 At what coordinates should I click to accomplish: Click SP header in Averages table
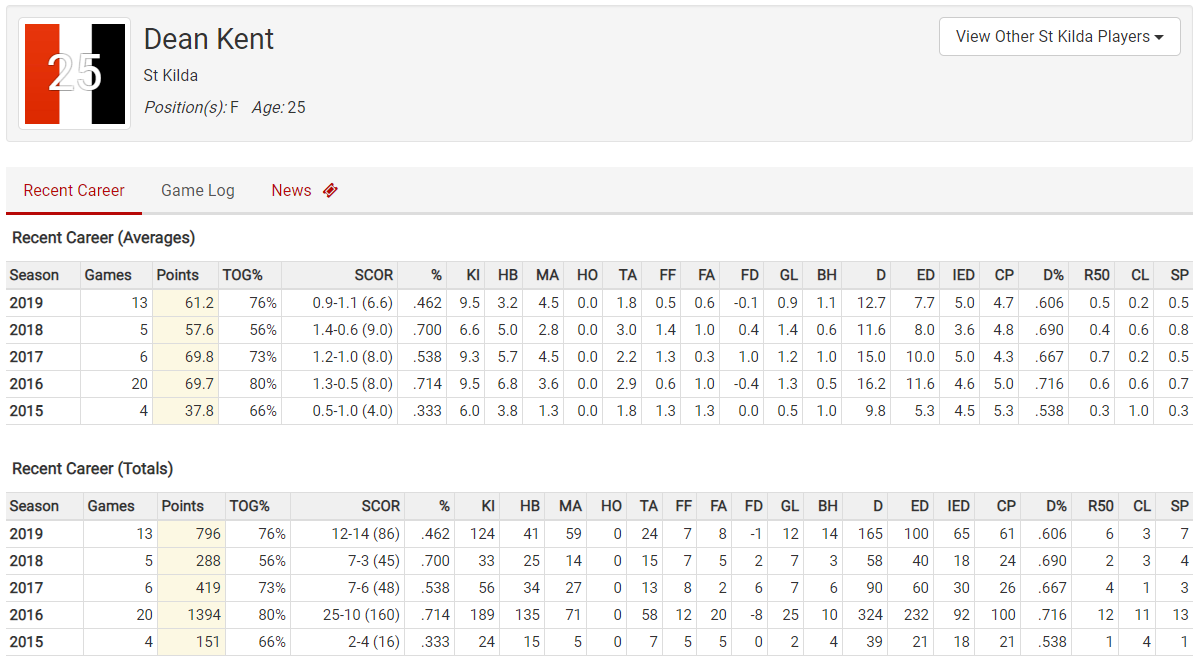click(1179, 275)
